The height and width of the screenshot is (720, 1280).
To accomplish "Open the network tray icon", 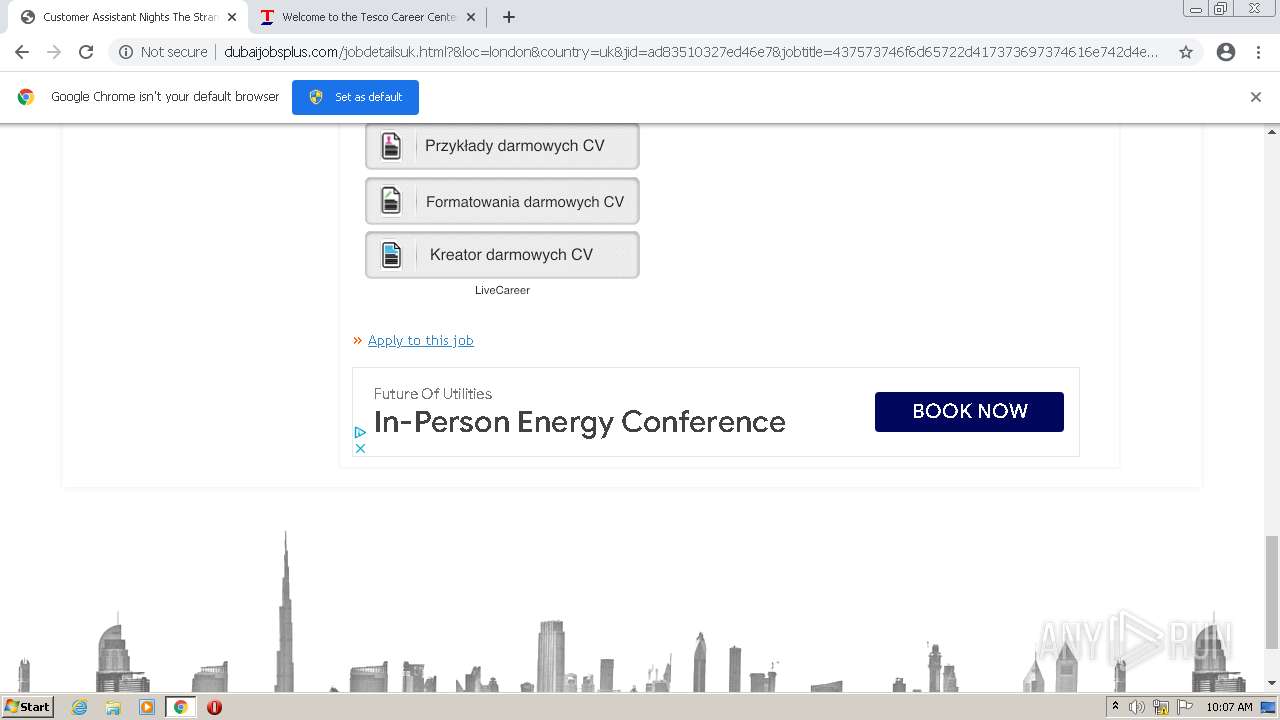I will [x=1161, y=707].
